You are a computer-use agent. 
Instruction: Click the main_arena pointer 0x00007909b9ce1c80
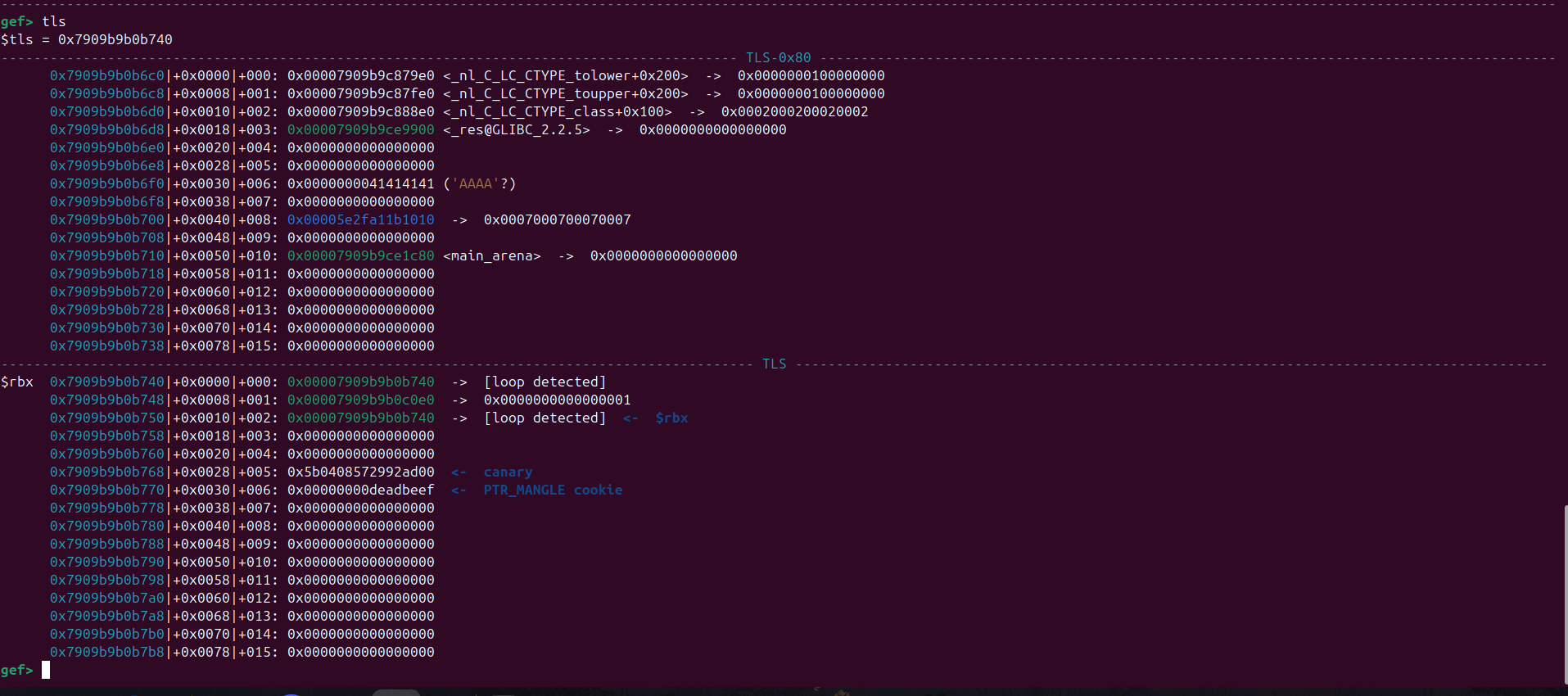[360, 255]
